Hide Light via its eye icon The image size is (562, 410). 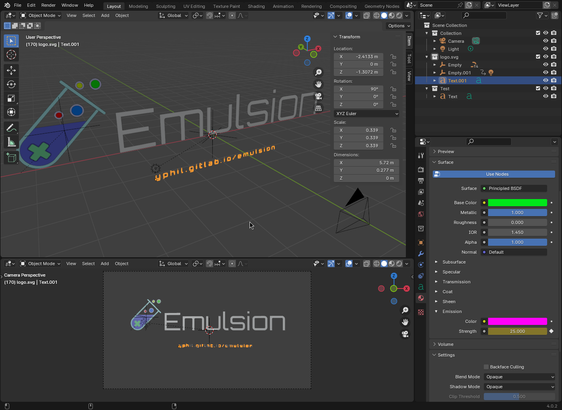(x=545, y=49)
